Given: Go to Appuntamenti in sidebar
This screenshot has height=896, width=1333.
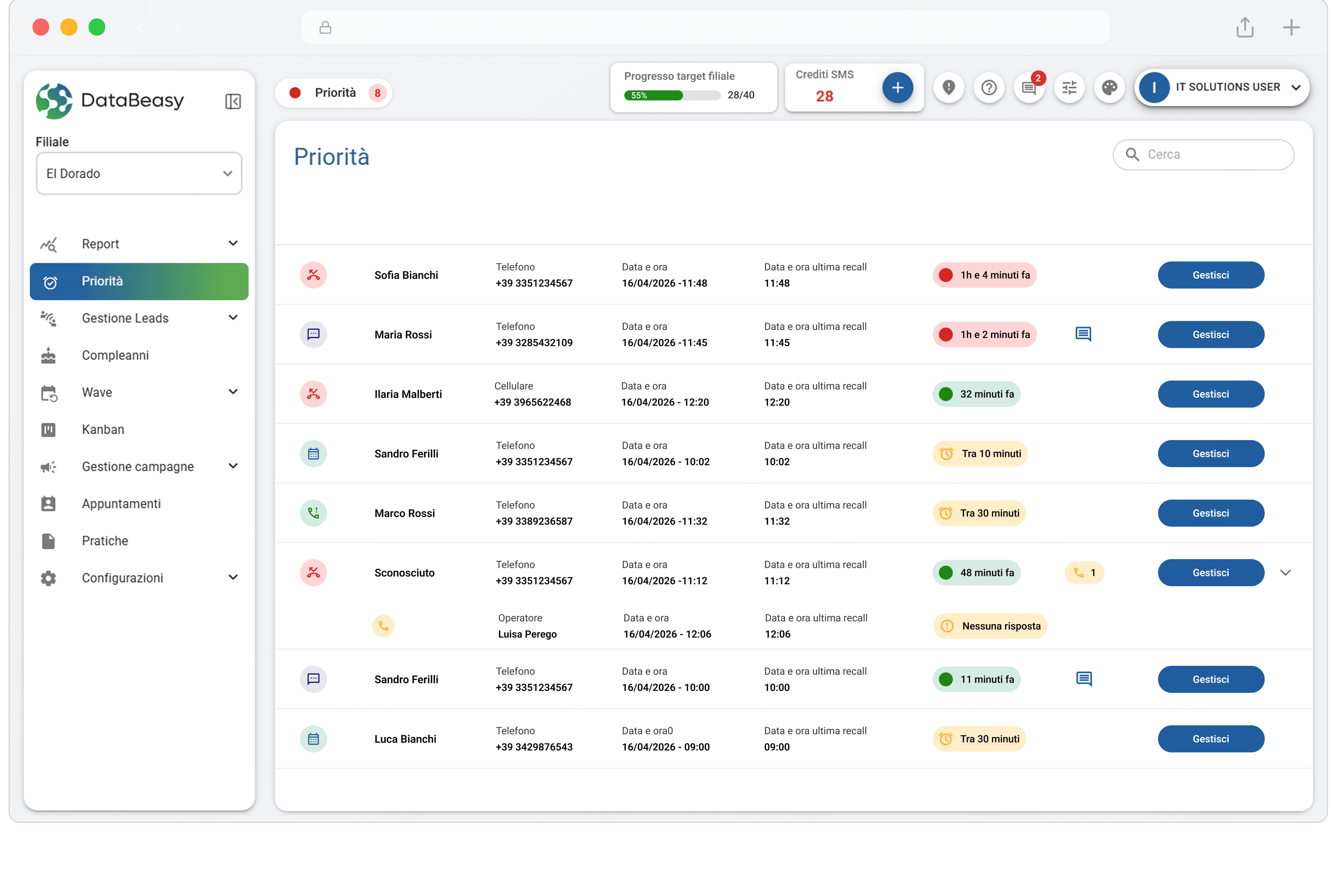Looking at the screenshot, I should [121, 503].
